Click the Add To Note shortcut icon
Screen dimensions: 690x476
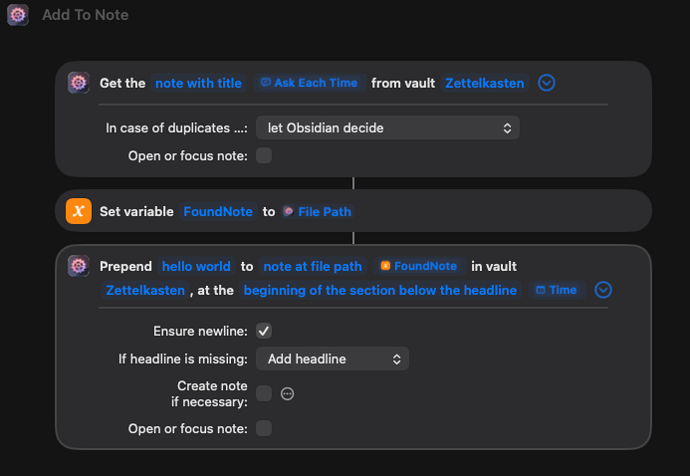point(17,15)
